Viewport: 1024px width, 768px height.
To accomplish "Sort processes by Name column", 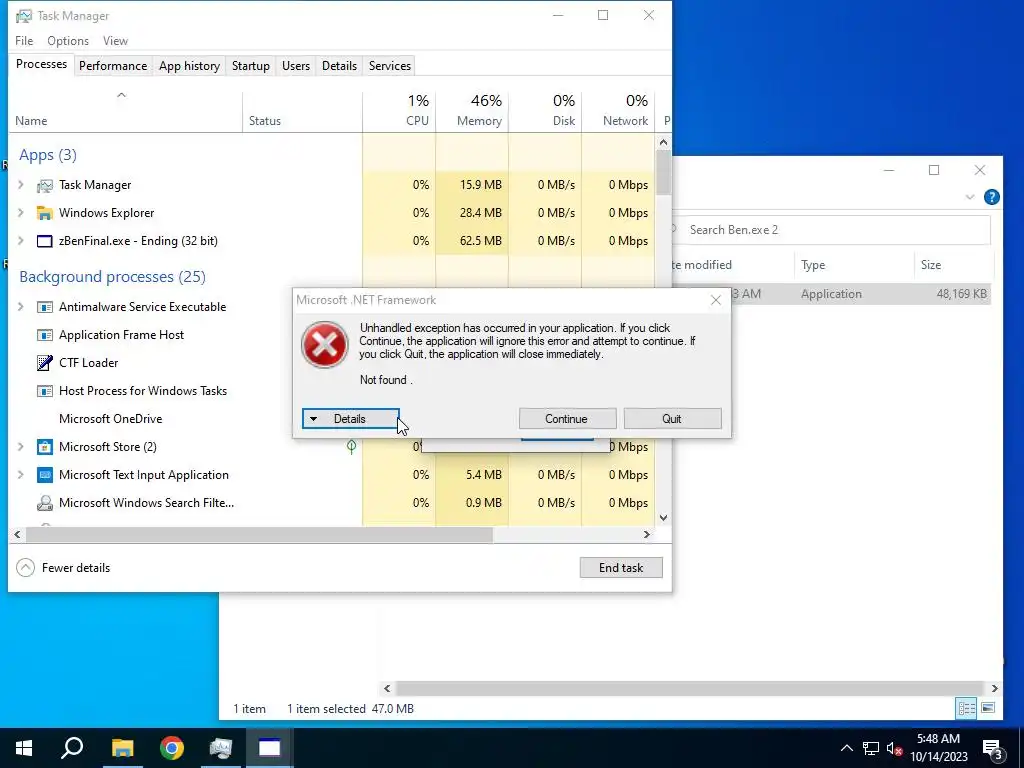I will 125,111.
